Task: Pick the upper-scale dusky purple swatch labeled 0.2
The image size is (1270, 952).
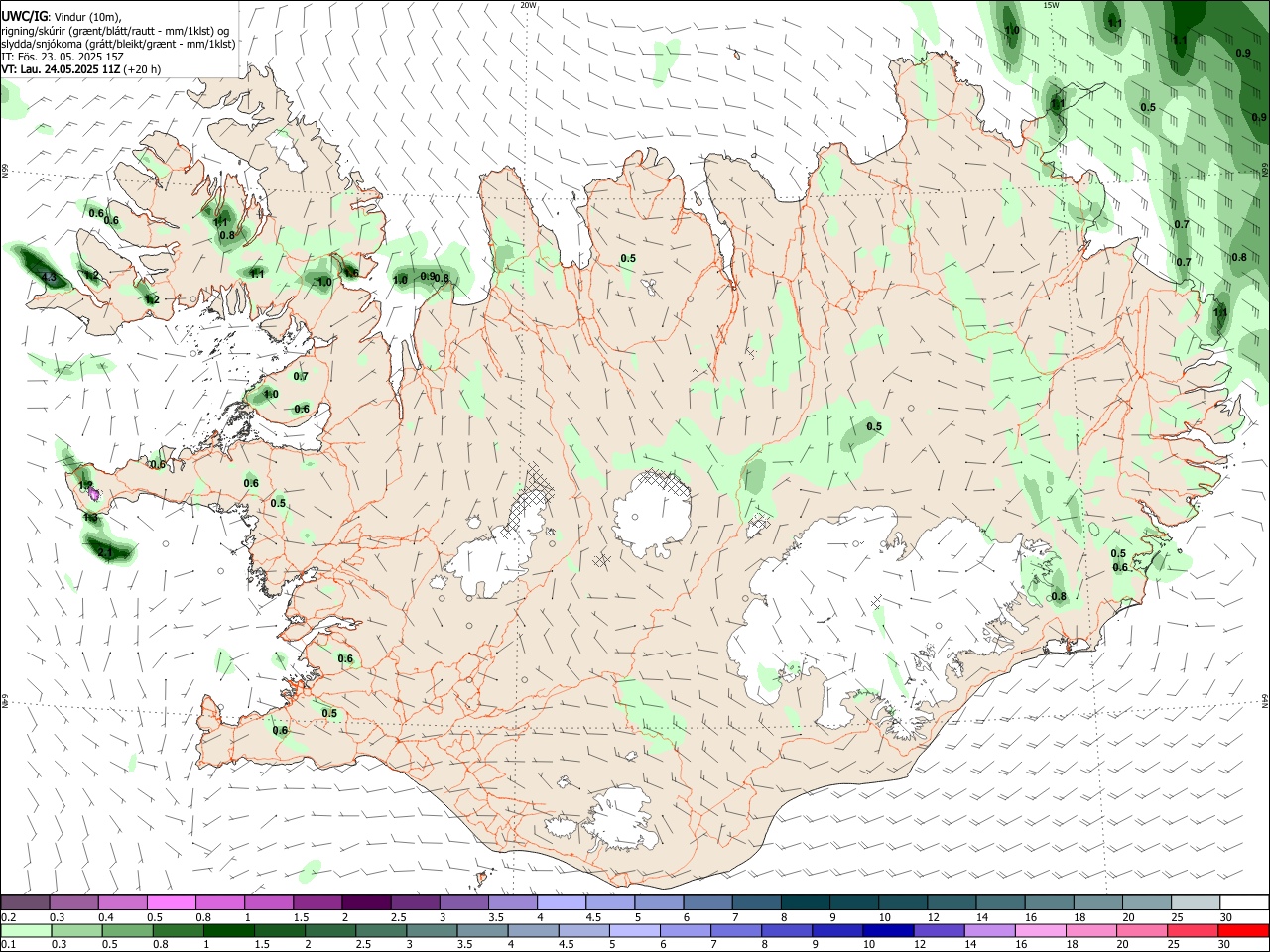Action: click(x=25, y=902)
